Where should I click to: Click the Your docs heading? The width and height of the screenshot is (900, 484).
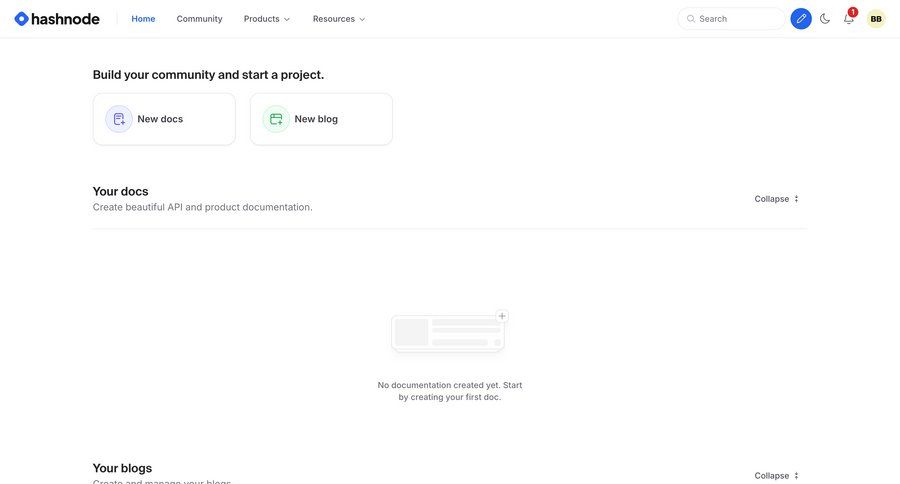coord(121,191)
